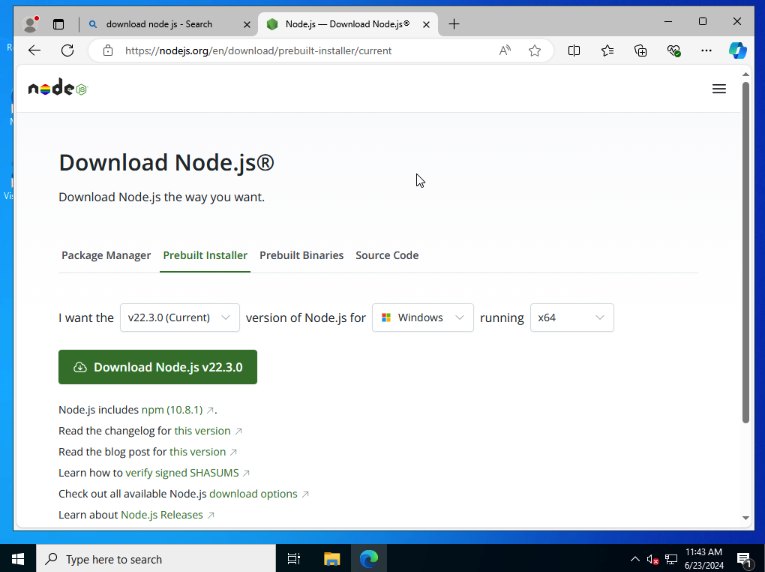Click the network tray icon
Image resolution: width=765 pixels, height=572 pixels.
[671, 559]
